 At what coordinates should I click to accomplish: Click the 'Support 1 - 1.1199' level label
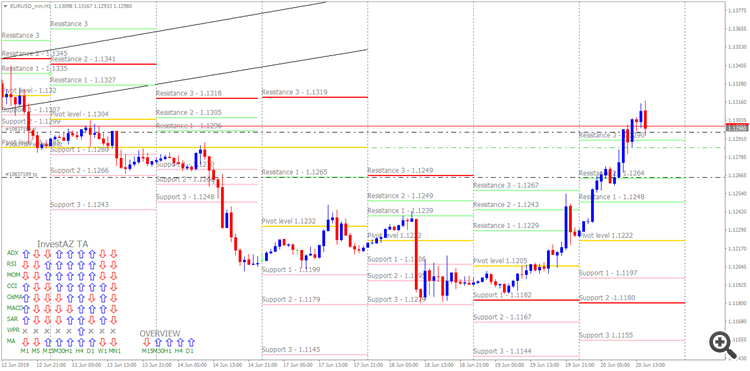tap(291, 270)
